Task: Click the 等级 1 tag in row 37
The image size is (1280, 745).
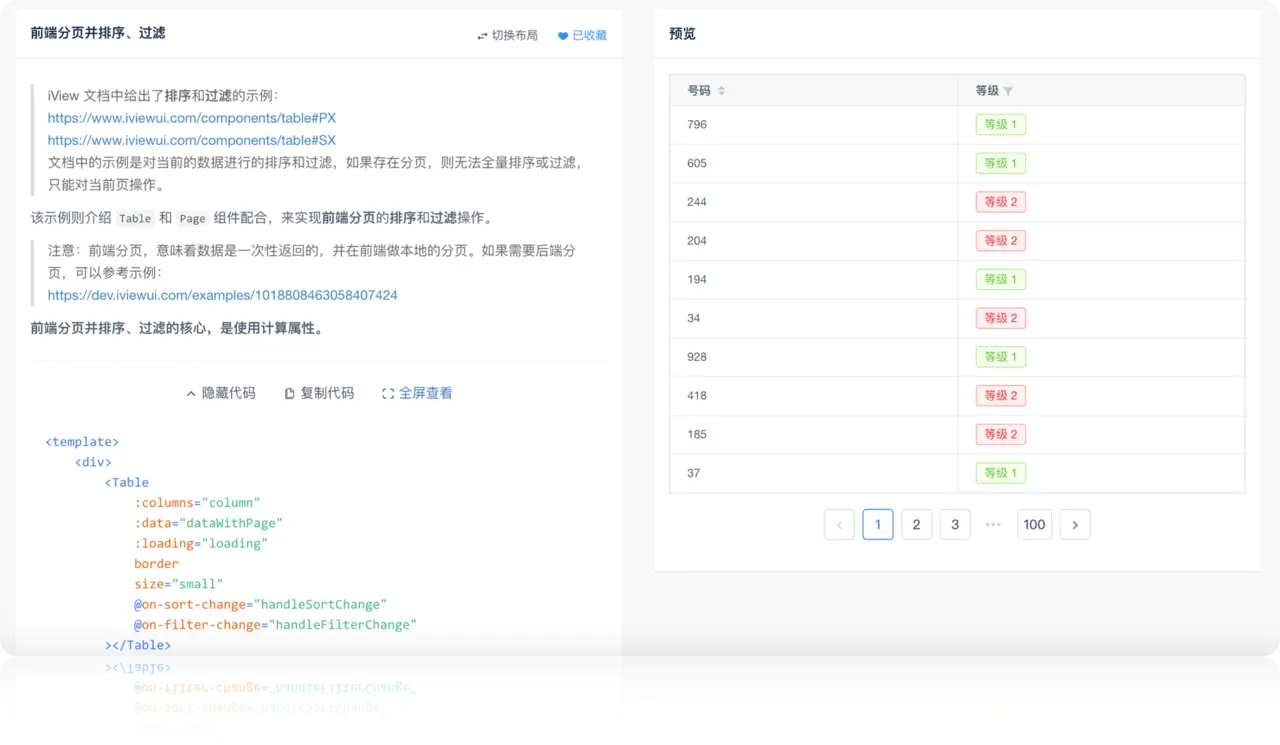Action: click(1001, 473)
